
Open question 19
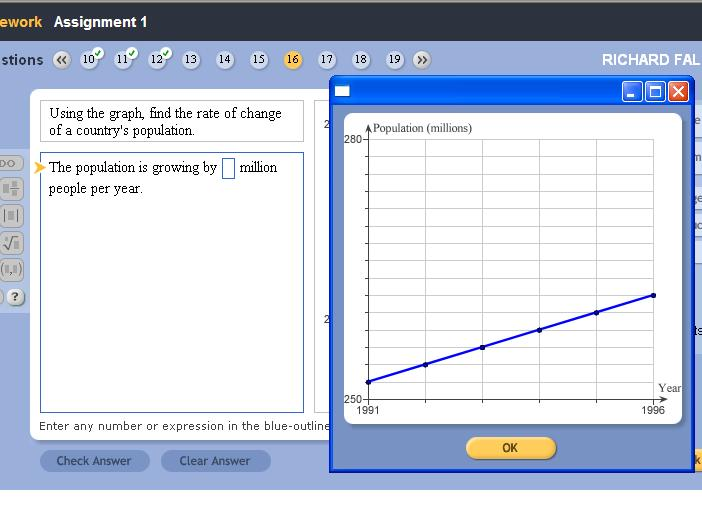point(394,60)
